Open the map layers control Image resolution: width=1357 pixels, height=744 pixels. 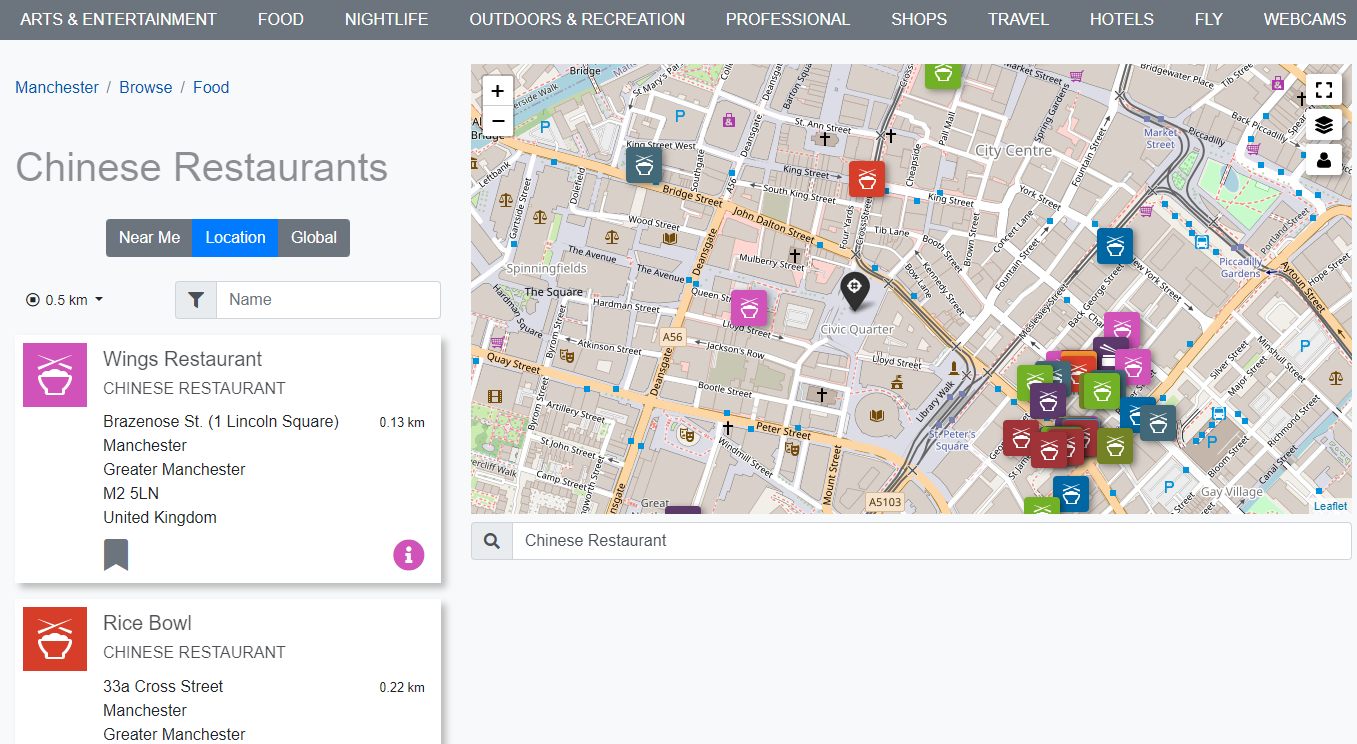pos(1324,125)
